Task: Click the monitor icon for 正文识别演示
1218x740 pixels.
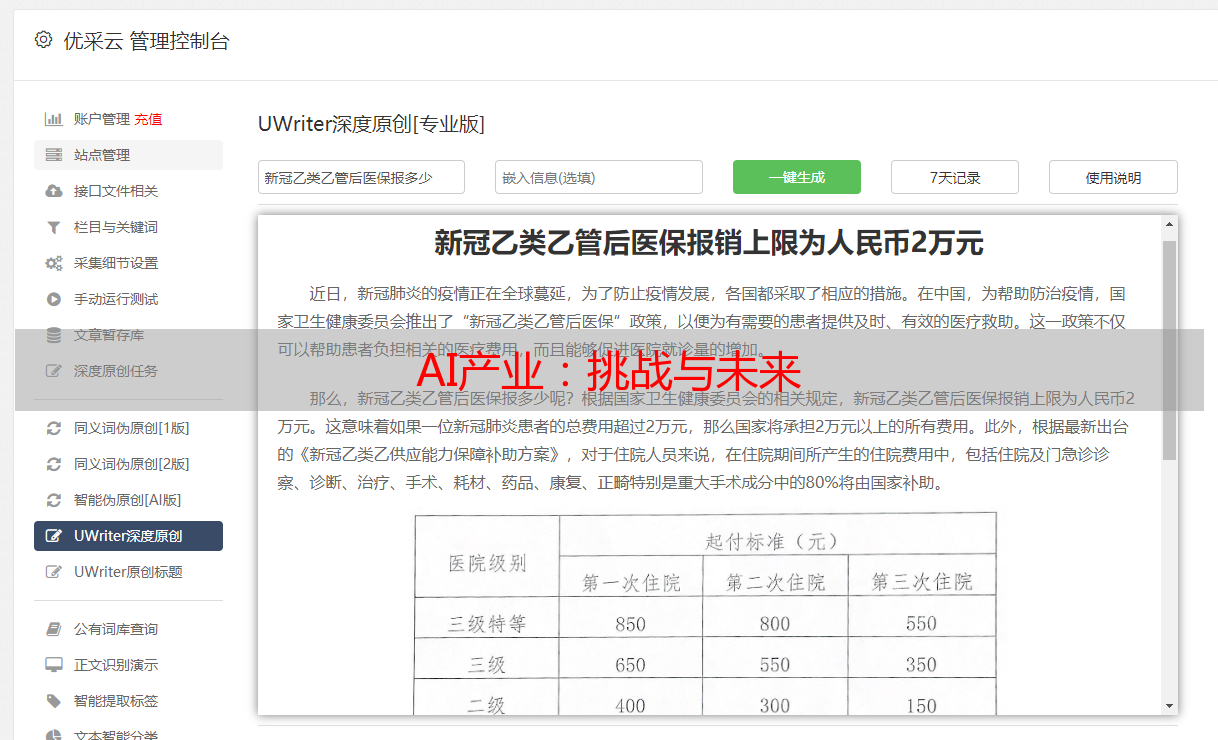Action: coord(54,665)
